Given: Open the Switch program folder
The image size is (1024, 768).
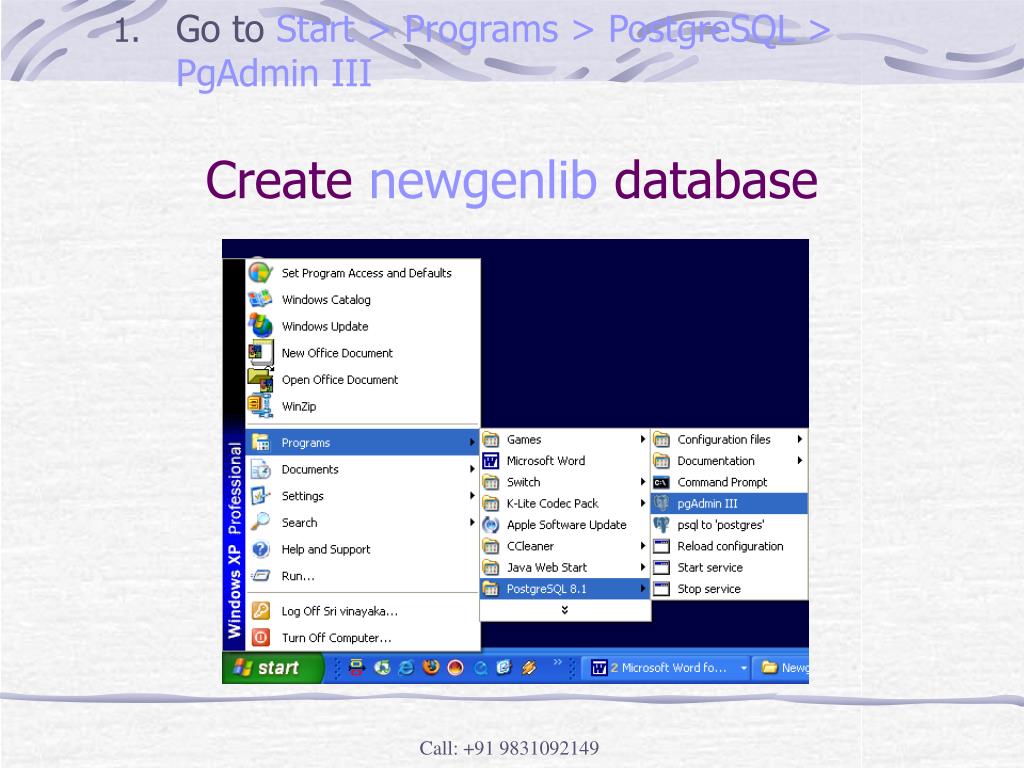Looking at the screenshot, I should coord(565,482).
